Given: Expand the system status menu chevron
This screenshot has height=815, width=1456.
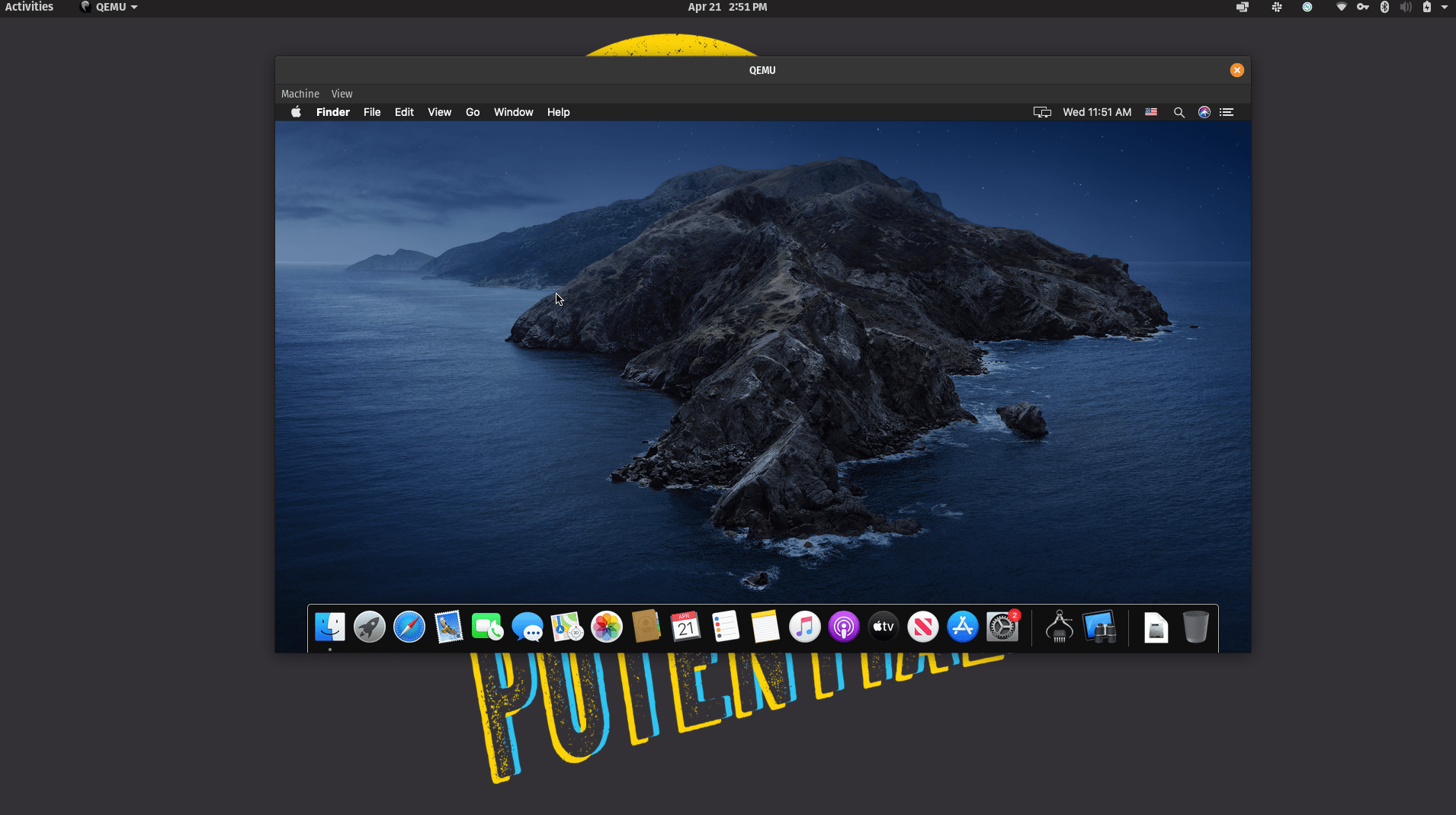Looking at the screenshot, I should pyautogui.click(x=1446, y=7).
